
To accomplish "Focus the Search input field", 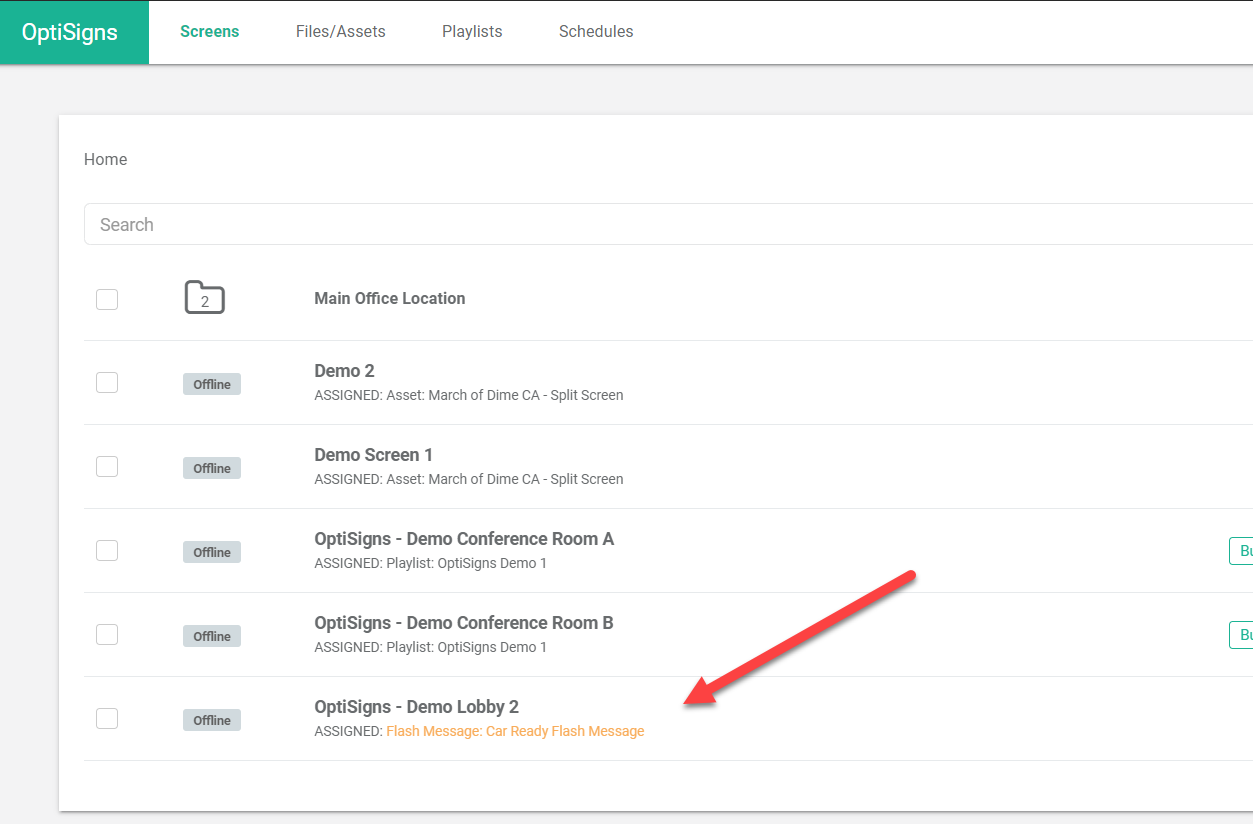I will pyautogui.click(x=668, y=224).
